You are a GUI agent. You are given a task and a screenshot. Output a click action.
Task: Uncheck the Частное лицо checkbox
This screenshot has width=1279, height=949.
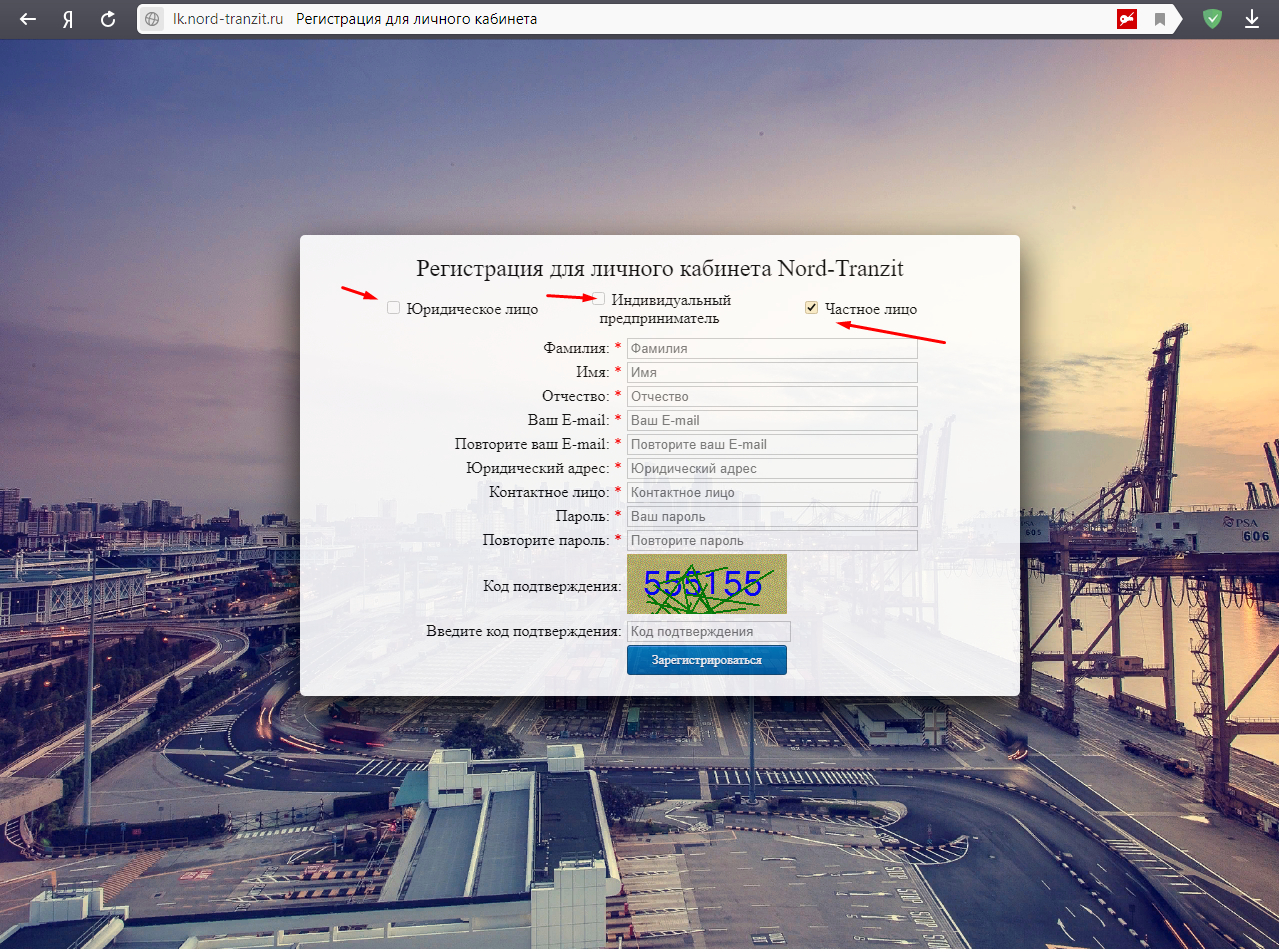(812, 308)
